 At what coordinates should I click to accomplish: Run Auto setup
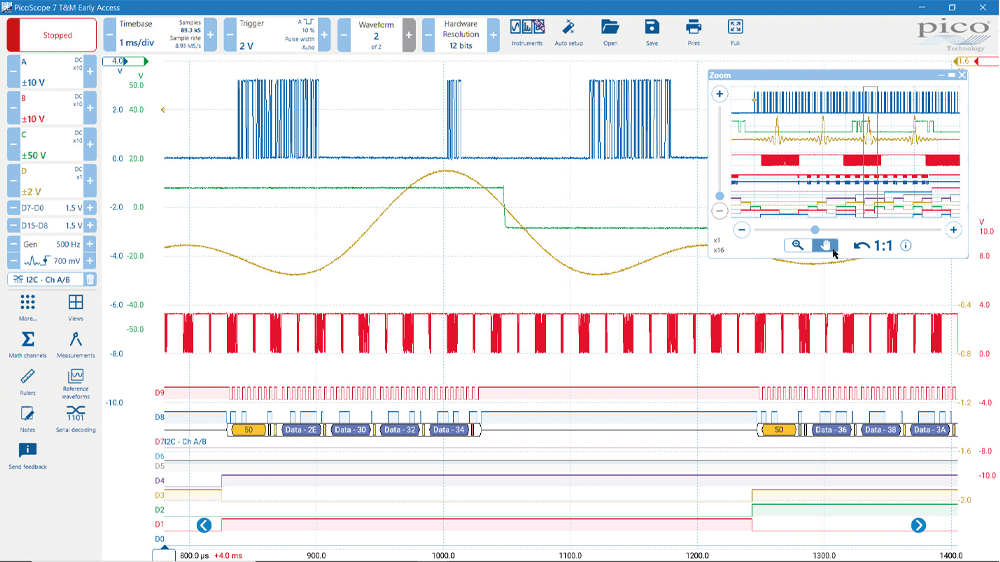tap(568, 33)
